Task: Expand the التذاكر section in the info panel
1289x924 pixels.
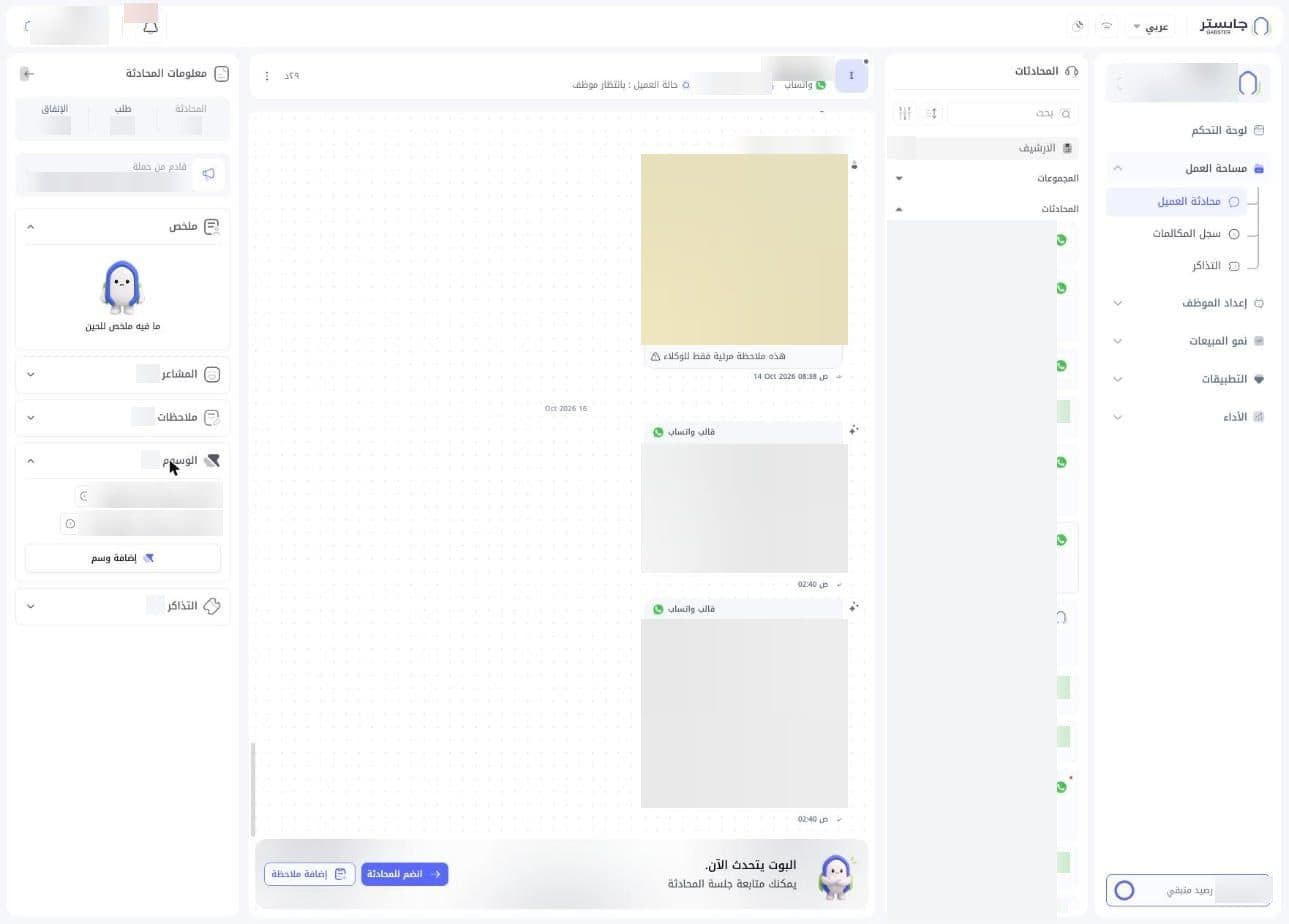Action: (31, 605)
